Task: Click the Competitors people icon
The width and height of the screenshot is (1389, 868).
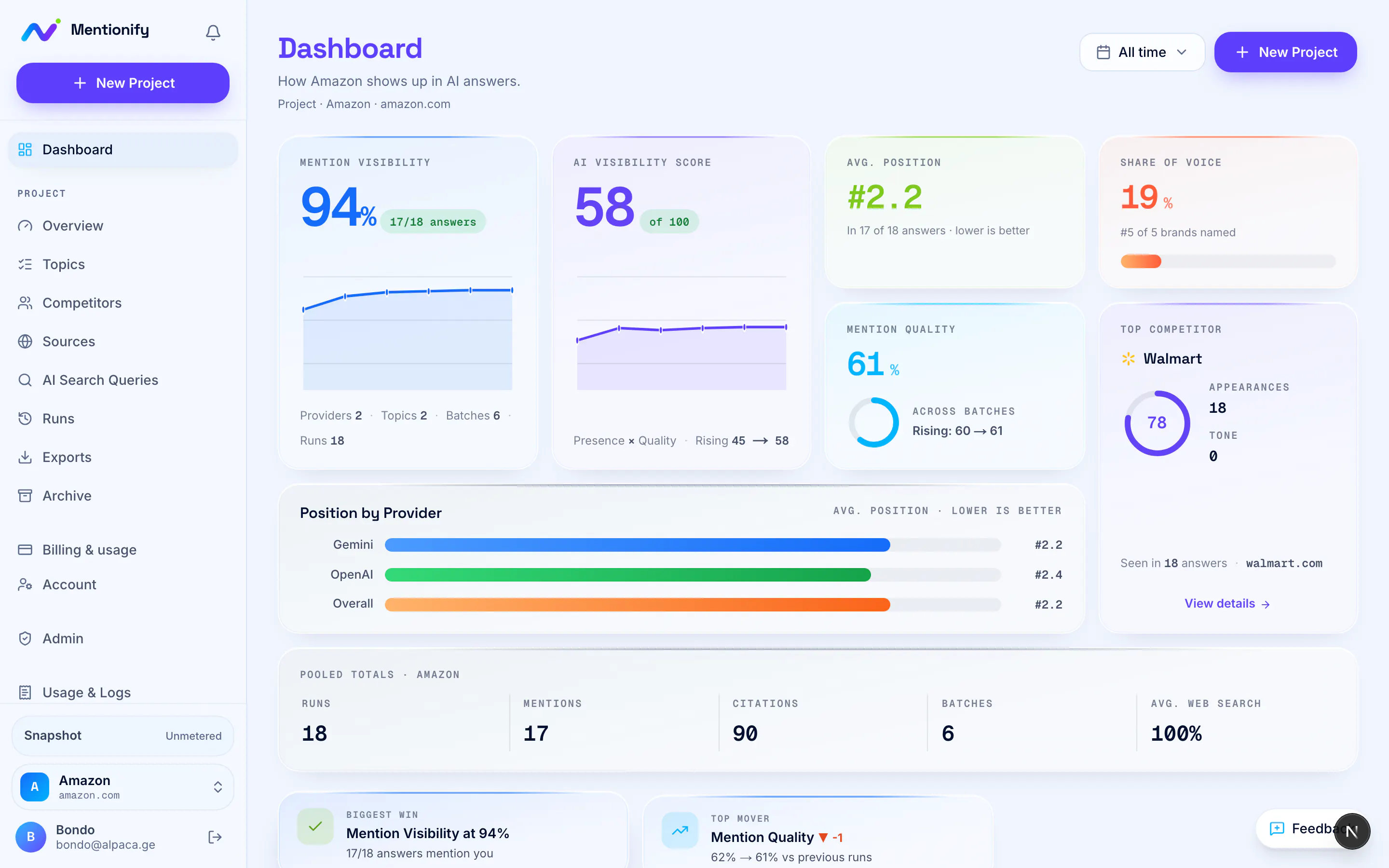Action: coord(25,302)
